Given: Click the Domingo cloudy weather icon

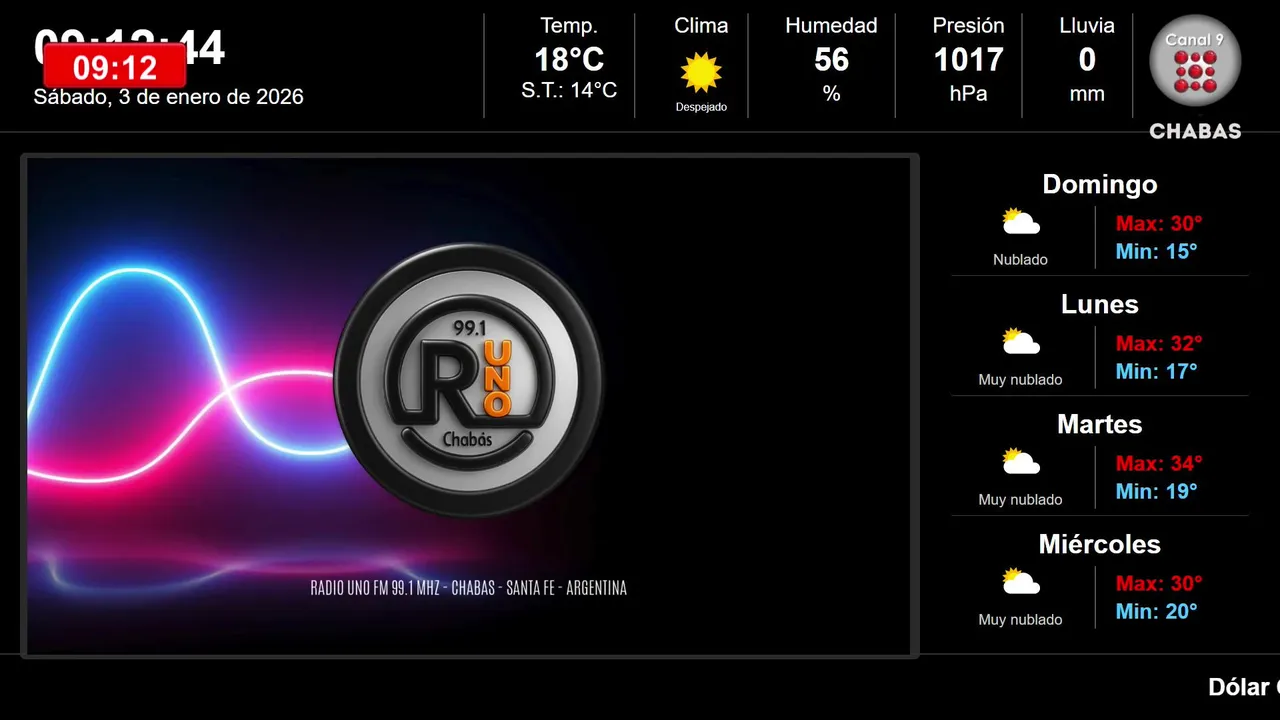Looking at the screenshot, I should tap(1021, 222).
